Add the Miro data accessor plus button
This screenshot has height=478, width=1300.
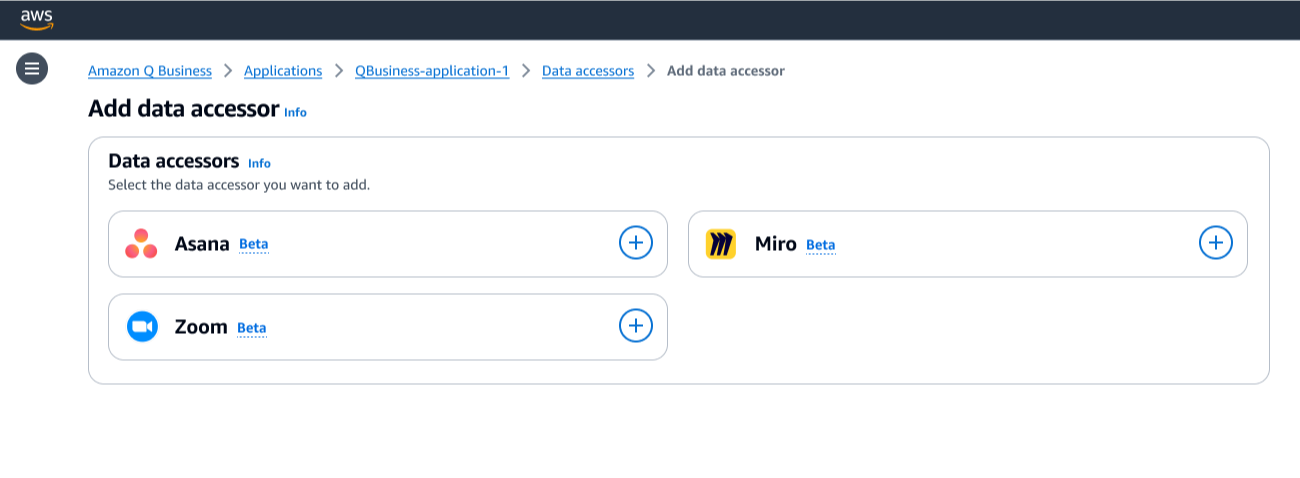[x=1215, y=242]
